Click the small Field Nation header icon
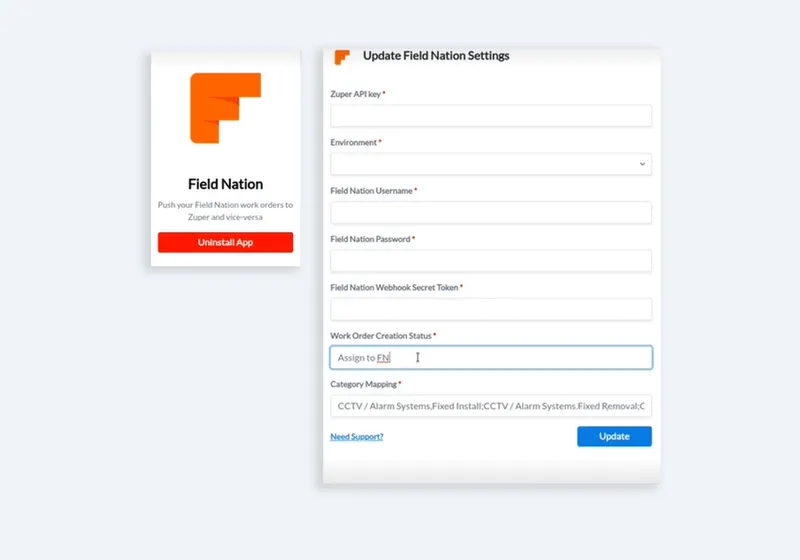The image size is (800, 560). point(342,57)
